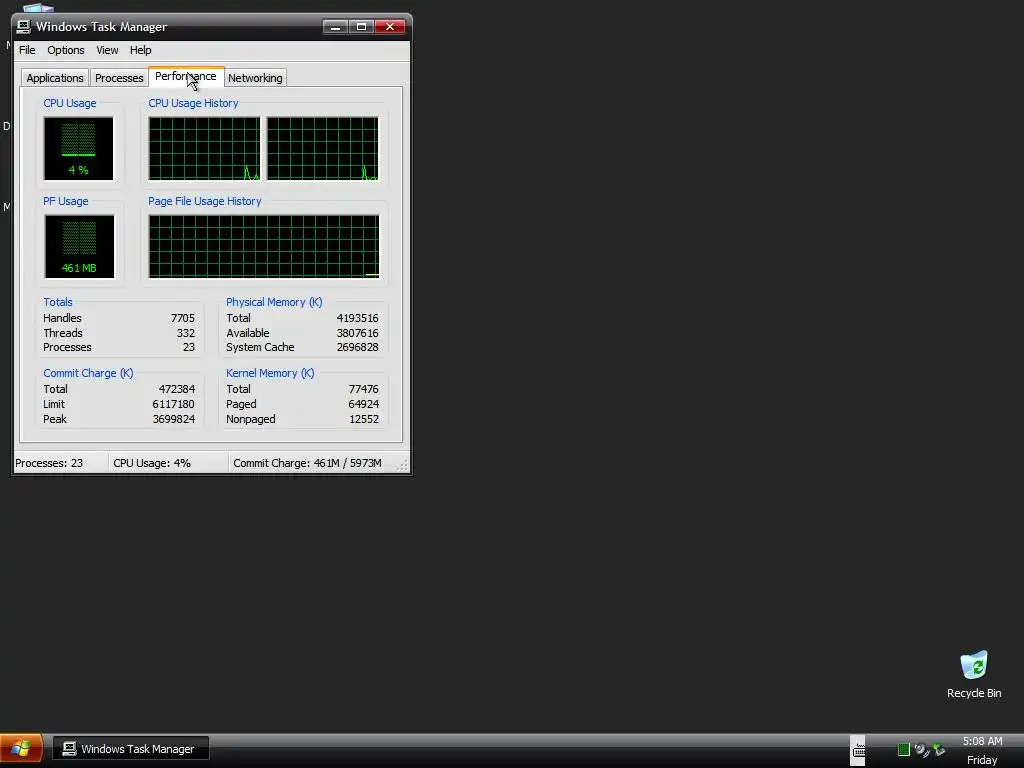Screen dimensions: 1024x768
Task: Click the Threads value 332
Action: tap(185, 333)
